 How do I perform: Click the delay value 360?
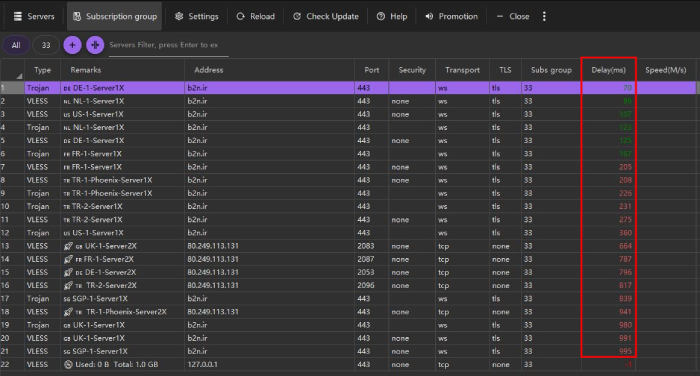pos(625,233)
